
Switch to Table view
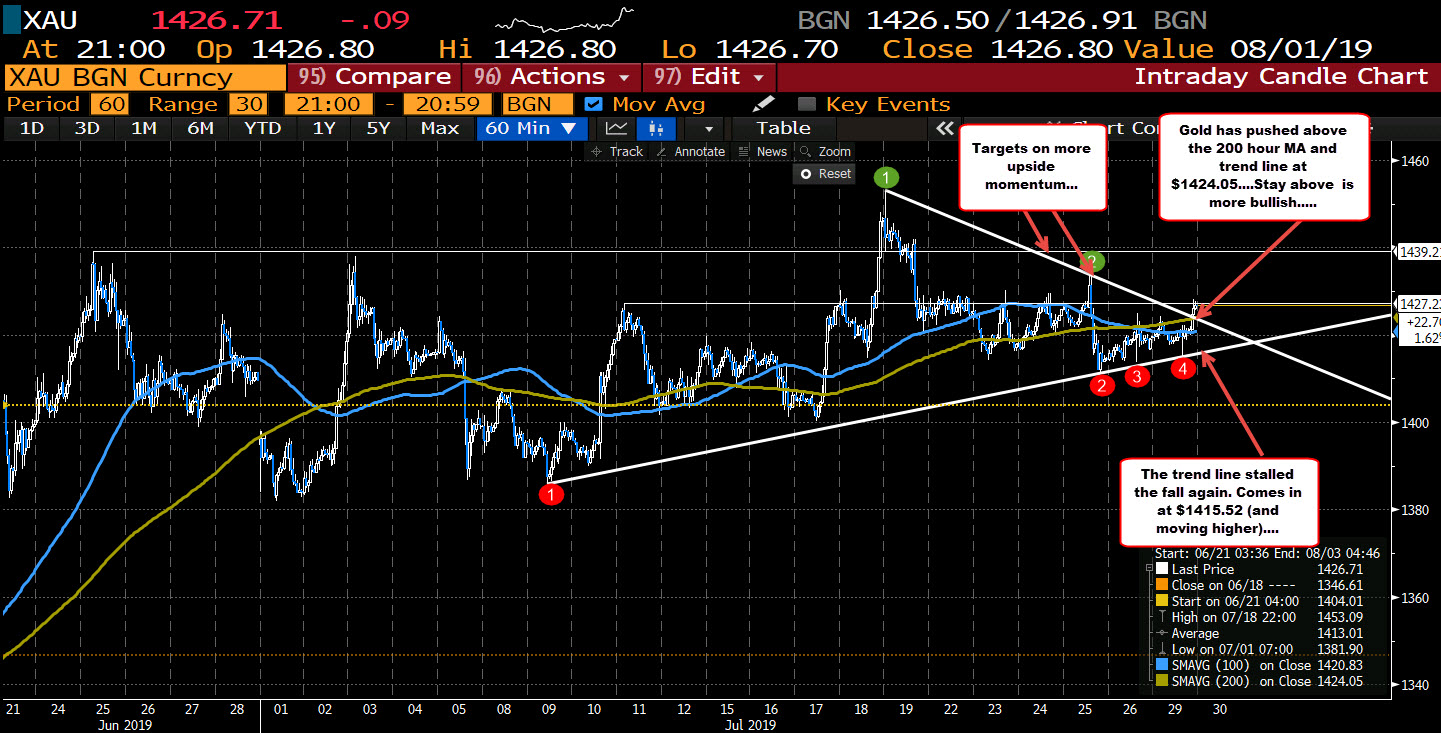783,128
